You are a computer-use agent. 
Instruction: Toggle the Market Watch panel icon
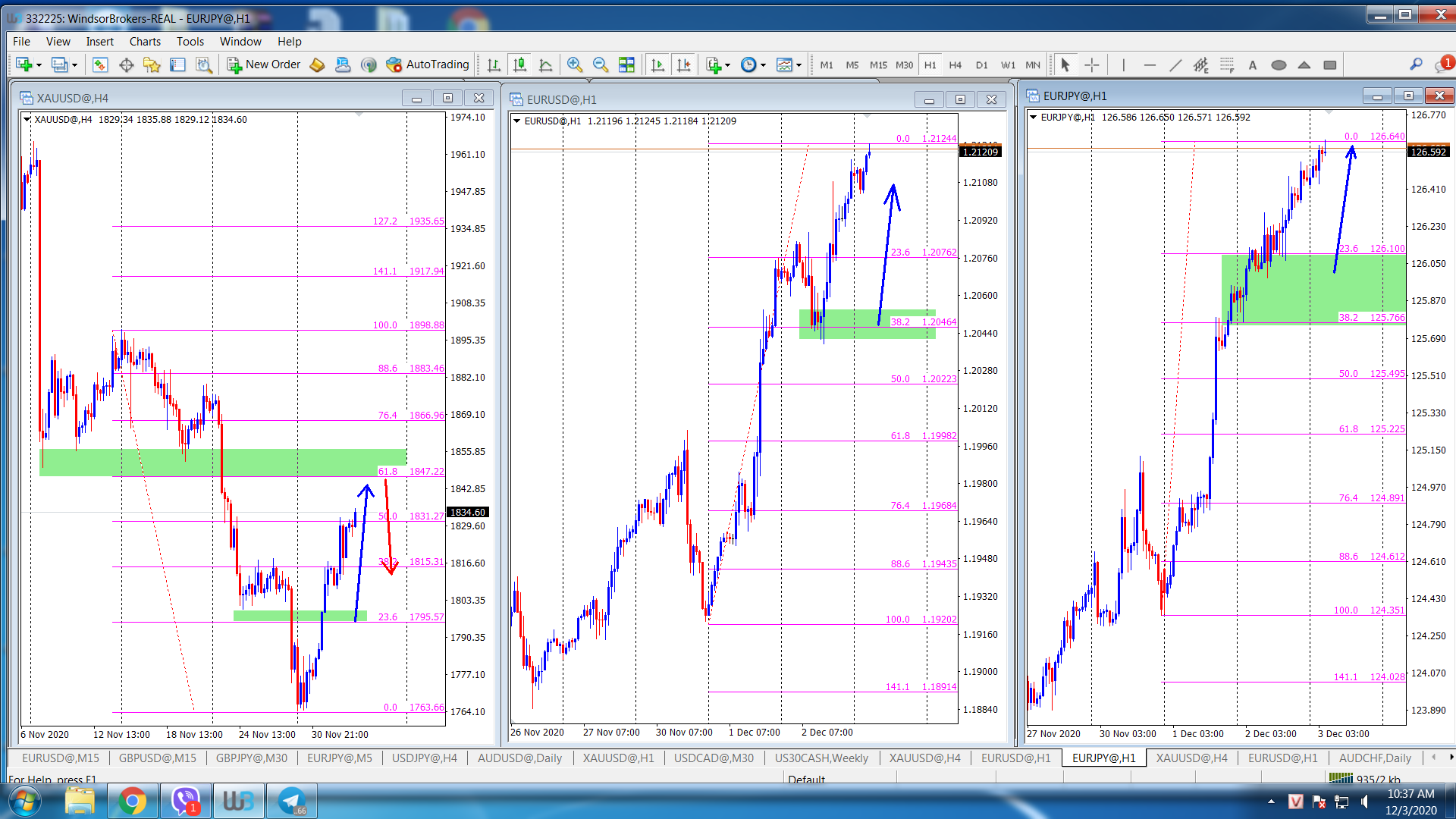pyautogui.click(x=100, y=65)
